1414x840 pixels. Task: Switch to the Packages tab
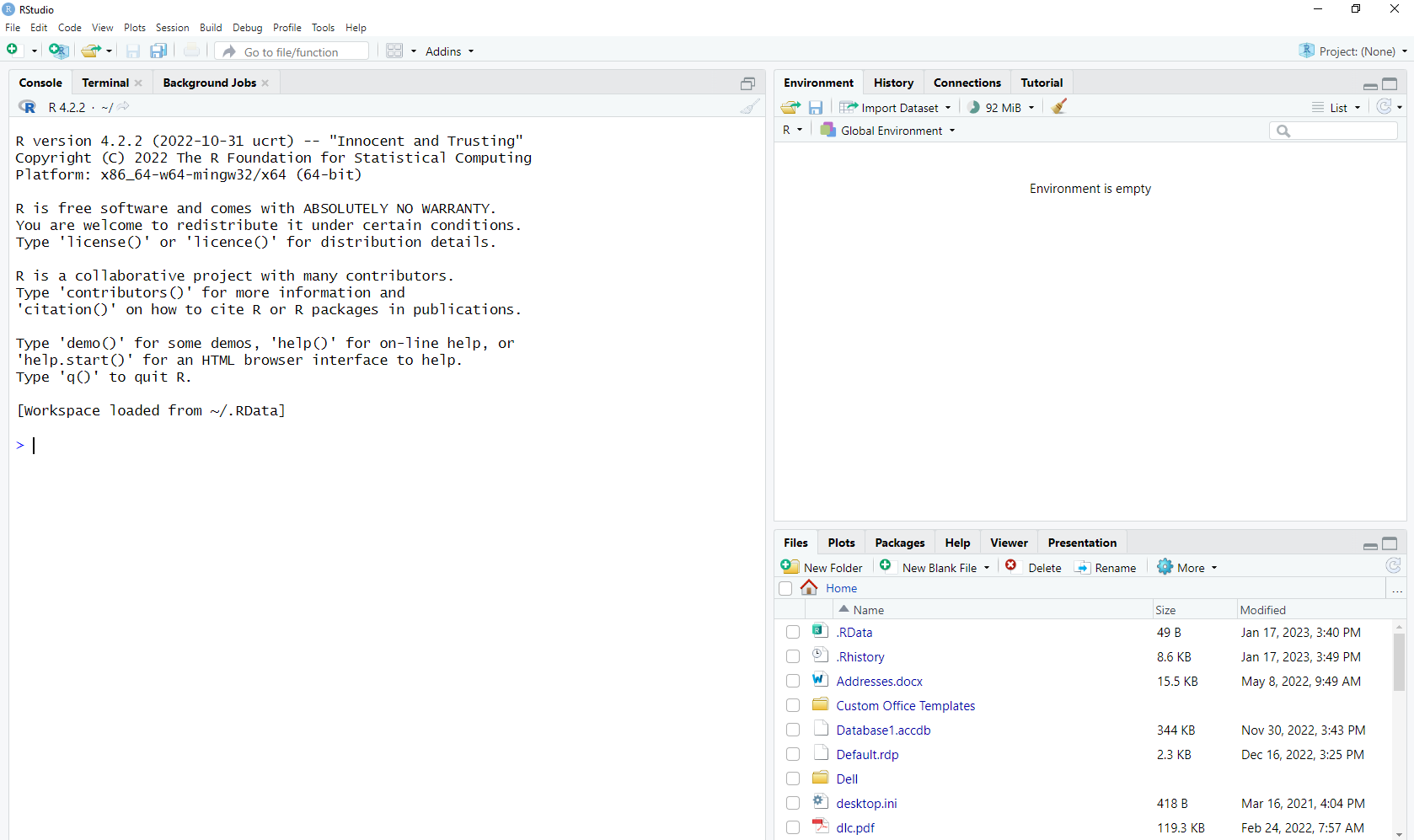pyautogui.click(x=899, y=543)
